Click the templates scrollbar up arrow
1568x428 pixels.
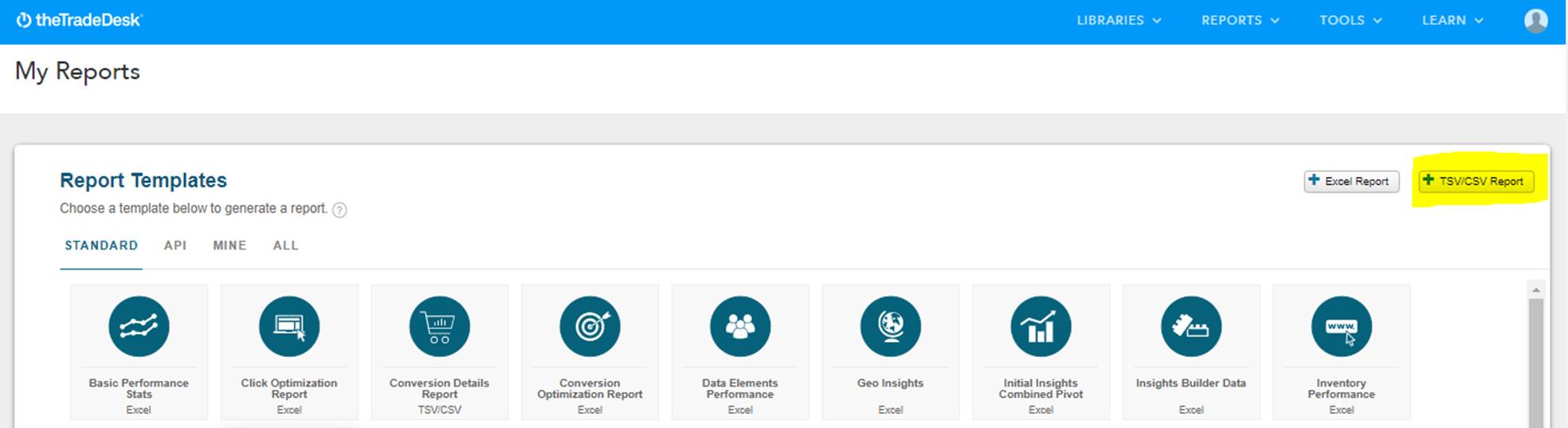pos(1536,289)
